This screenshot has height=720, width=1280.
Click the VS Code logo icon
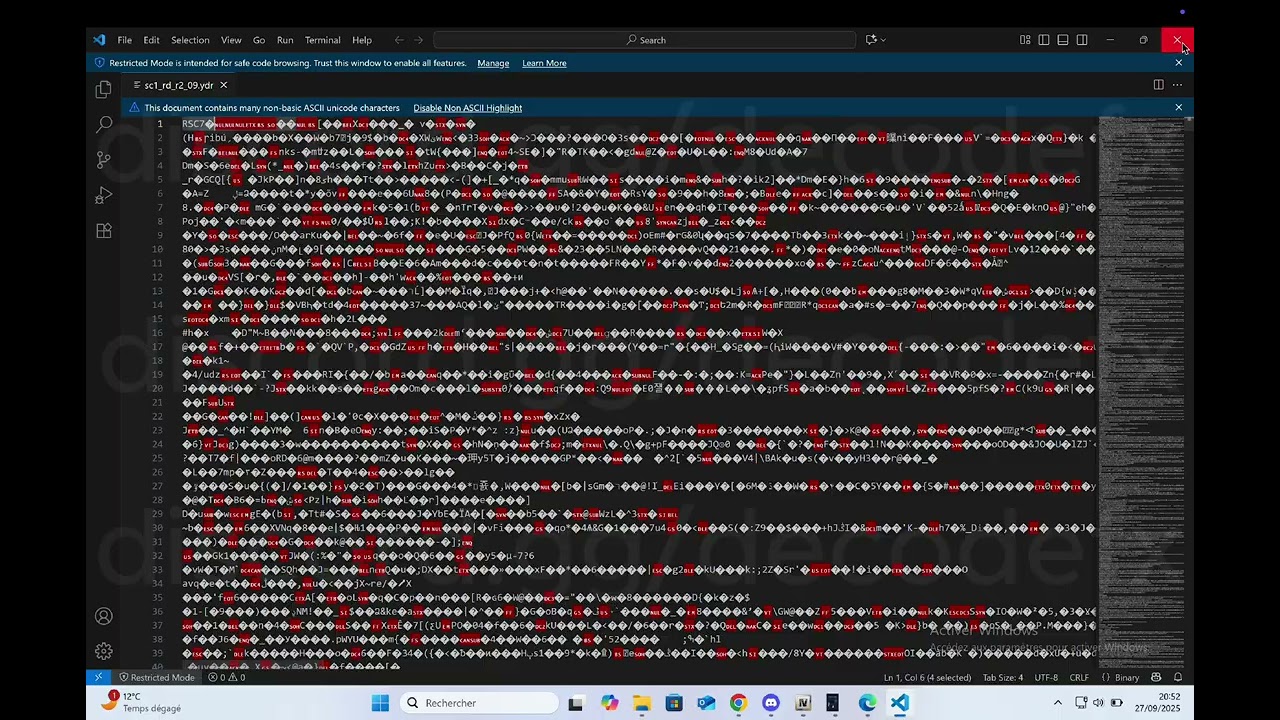[99, 40]
